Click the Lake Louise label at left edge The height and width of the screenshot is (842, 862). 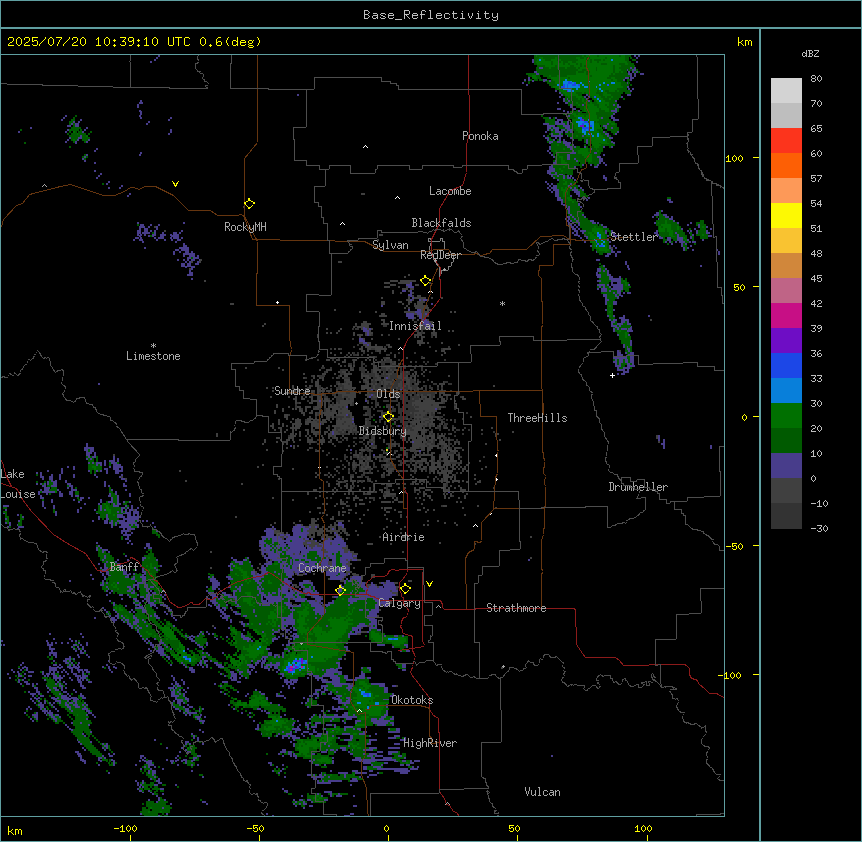18,484
